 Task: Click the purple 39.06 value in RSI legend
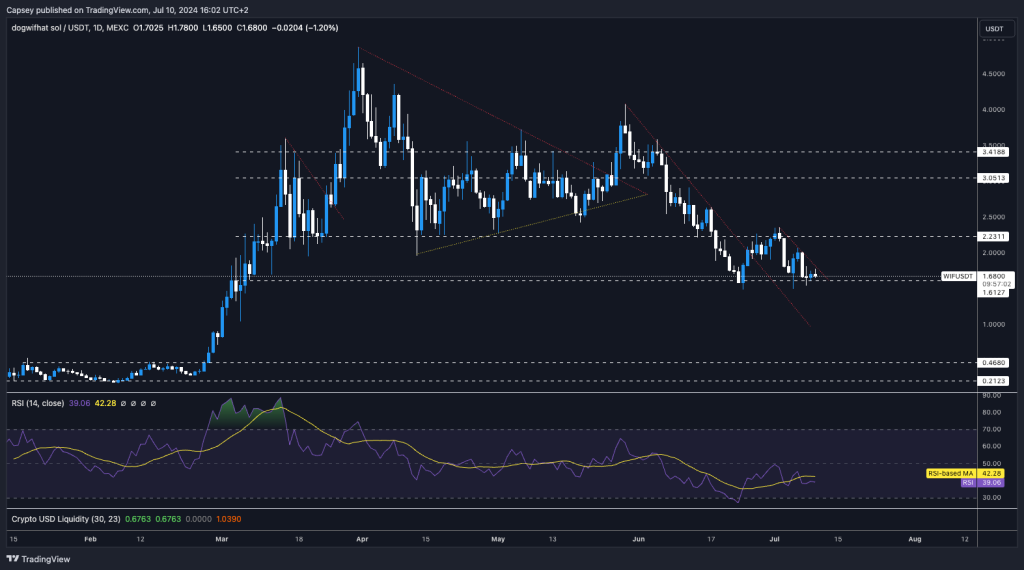[80, 404]
